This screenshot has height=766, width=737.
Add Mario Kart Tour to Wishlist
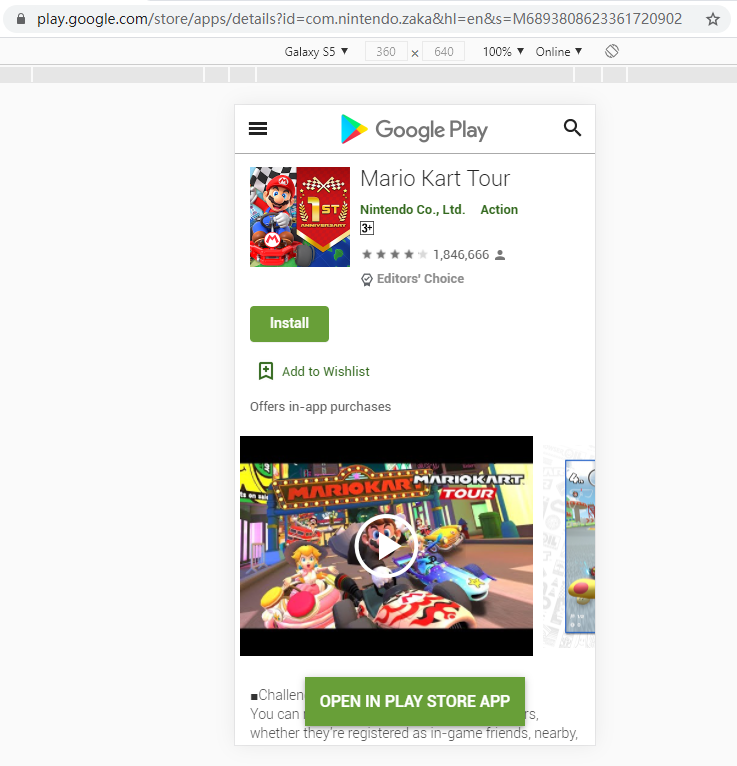click(314, 371)
